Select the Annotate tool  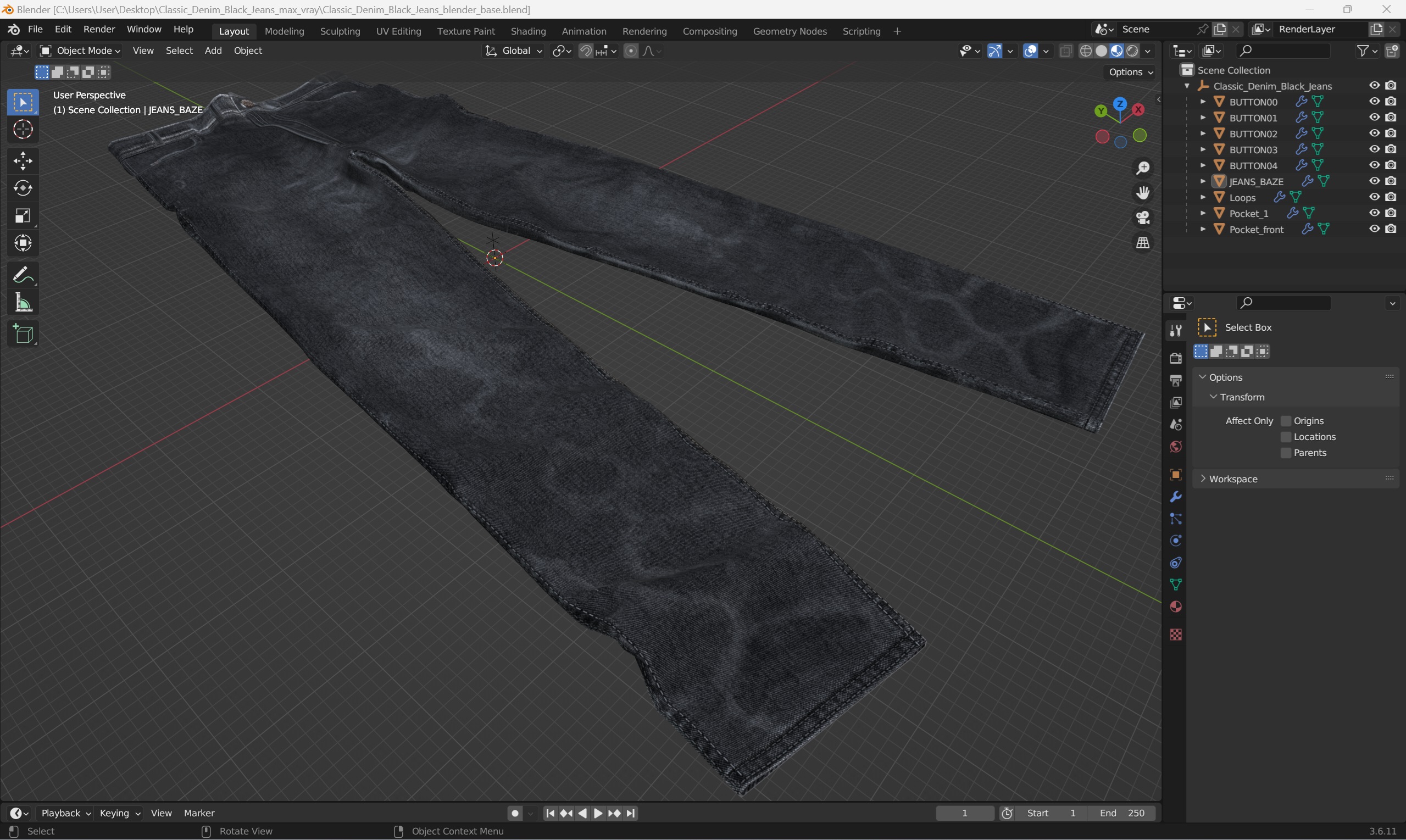click(23, 276)
